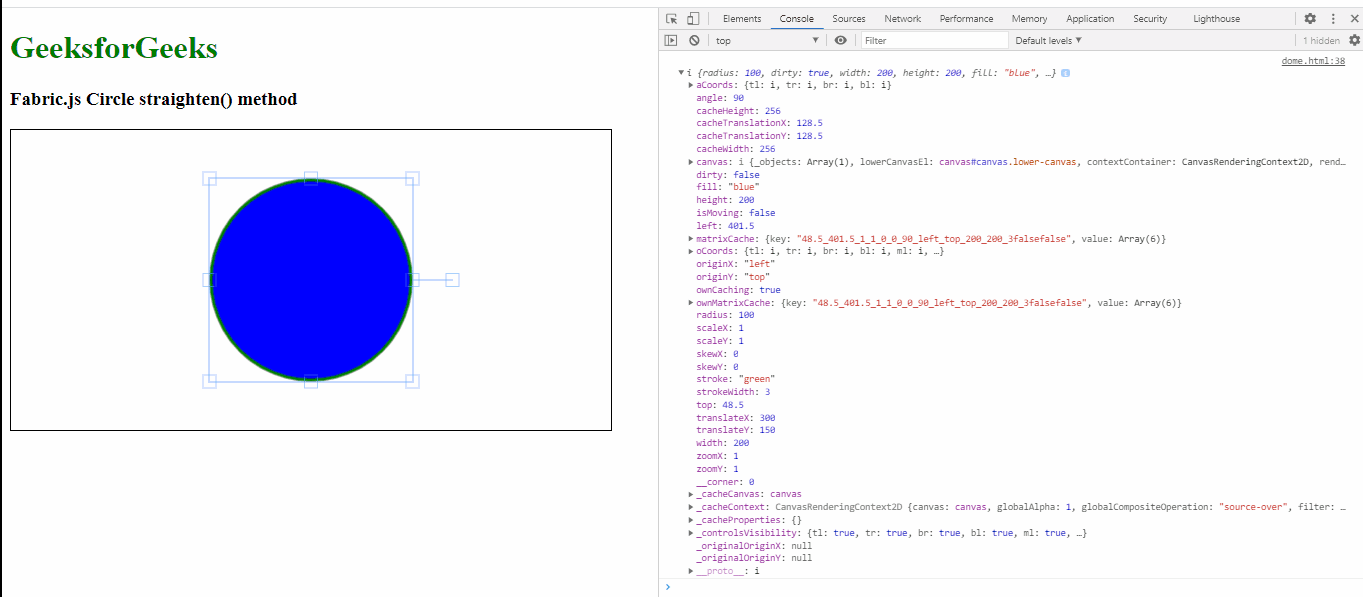The height and width of the screenshot is (597, 1363).
Task: Select the blue circle on the canvas
Action: click(311, 280)
